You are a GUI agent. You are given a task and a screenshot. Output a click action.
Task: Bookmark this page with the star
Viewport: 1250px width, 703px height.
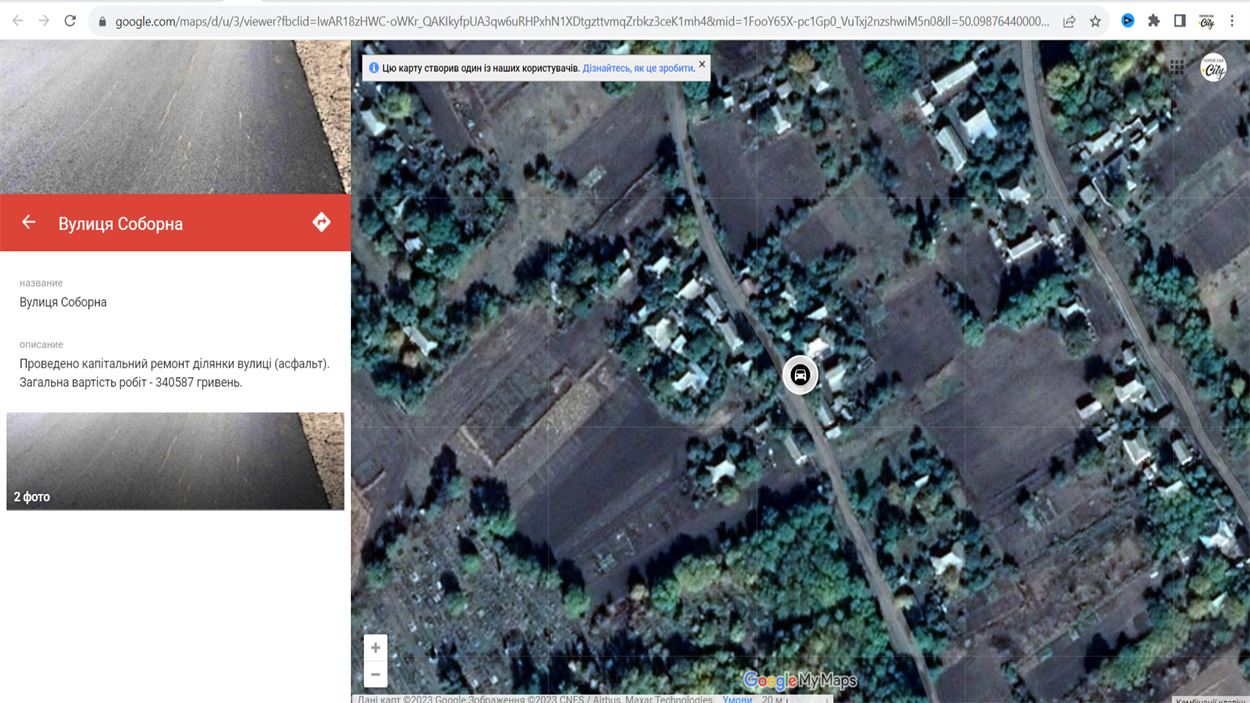tap(1096, 21)
